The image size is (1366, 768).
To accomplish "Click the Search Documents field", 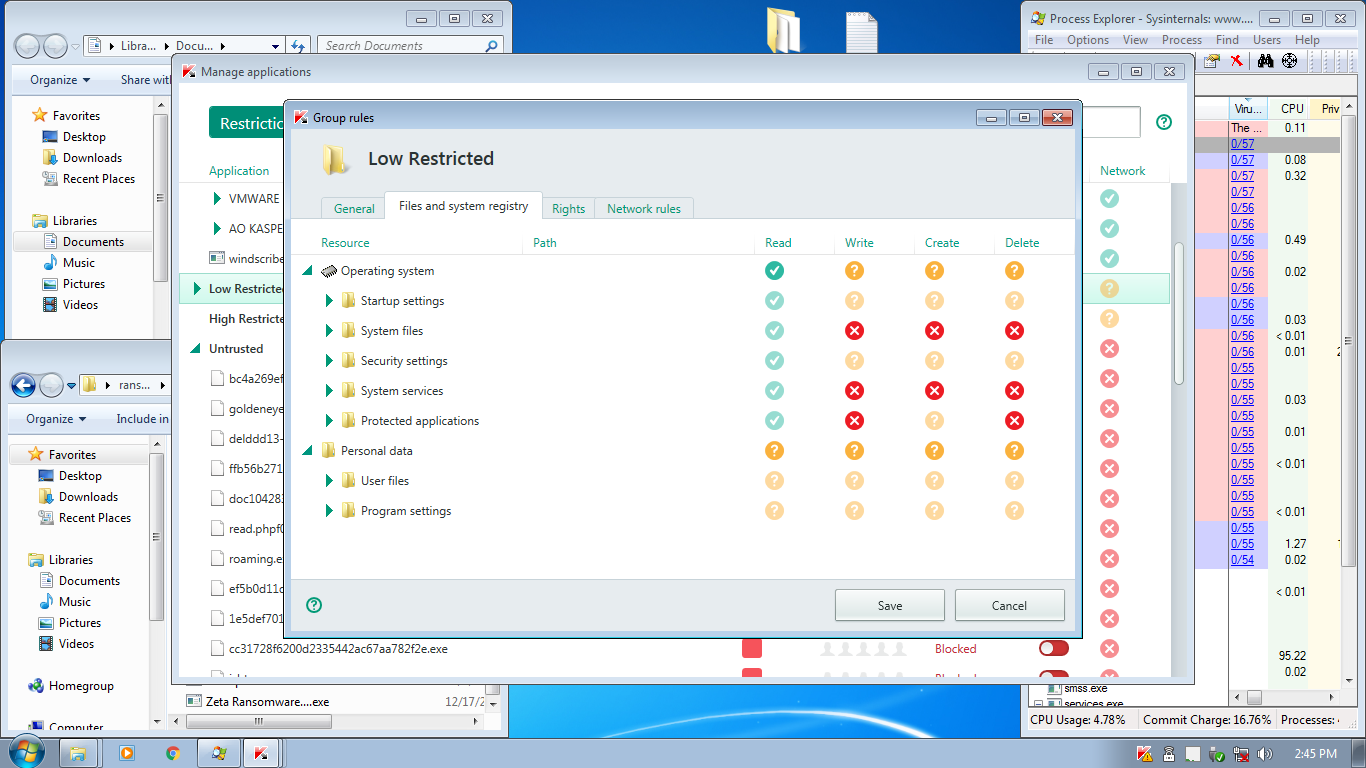I will point(410,46).
